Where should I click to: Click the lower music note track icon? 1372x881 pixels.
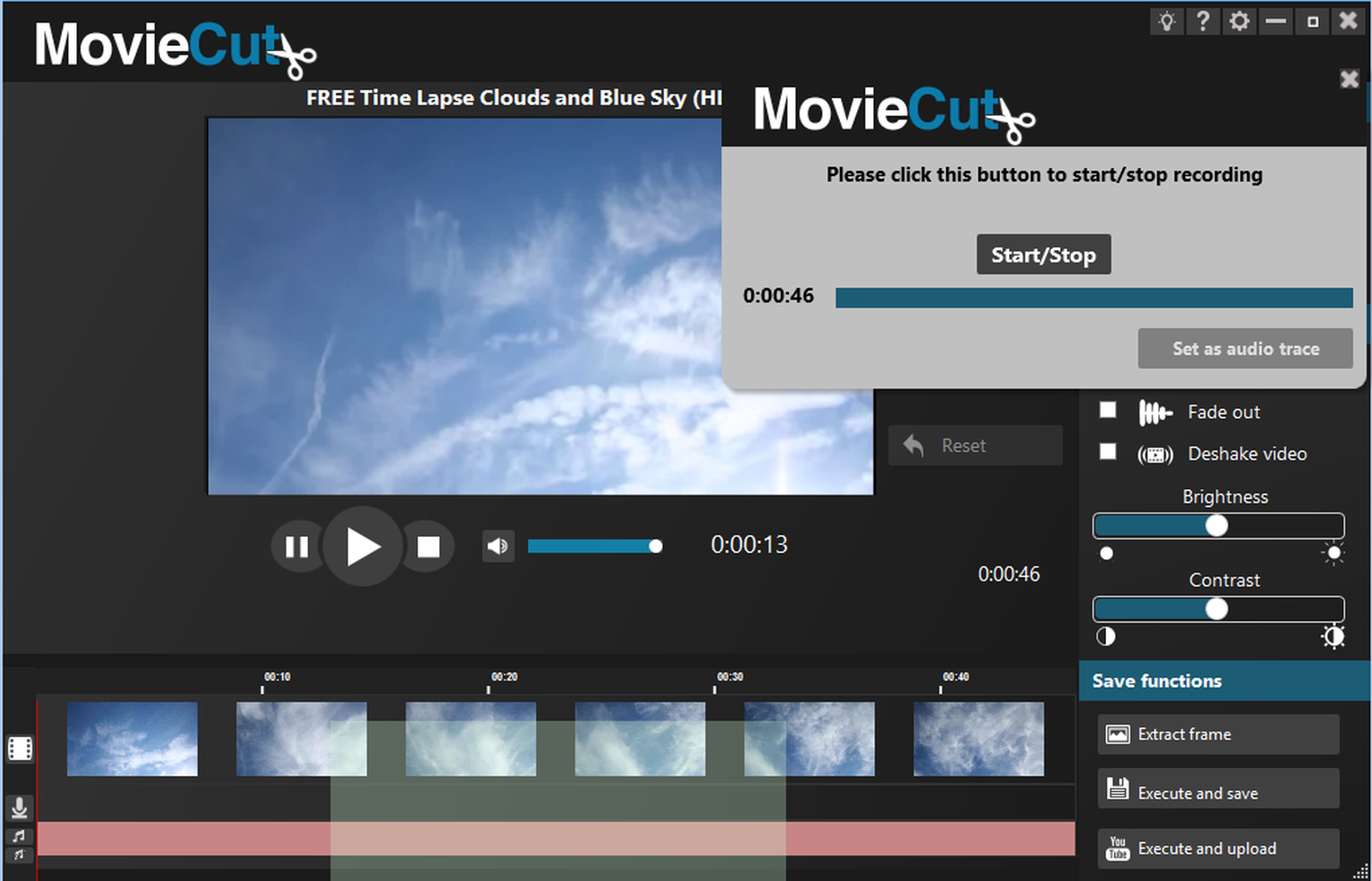19,855
